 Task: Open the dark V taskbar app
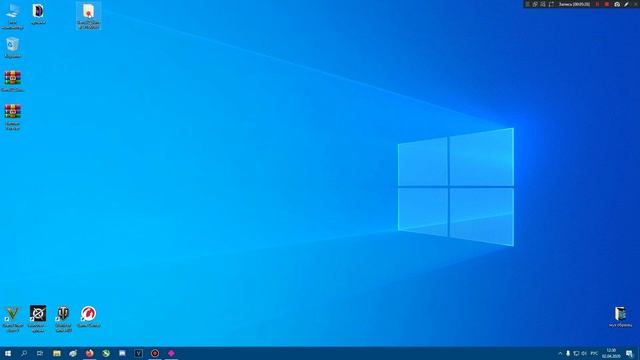(138, 353)
